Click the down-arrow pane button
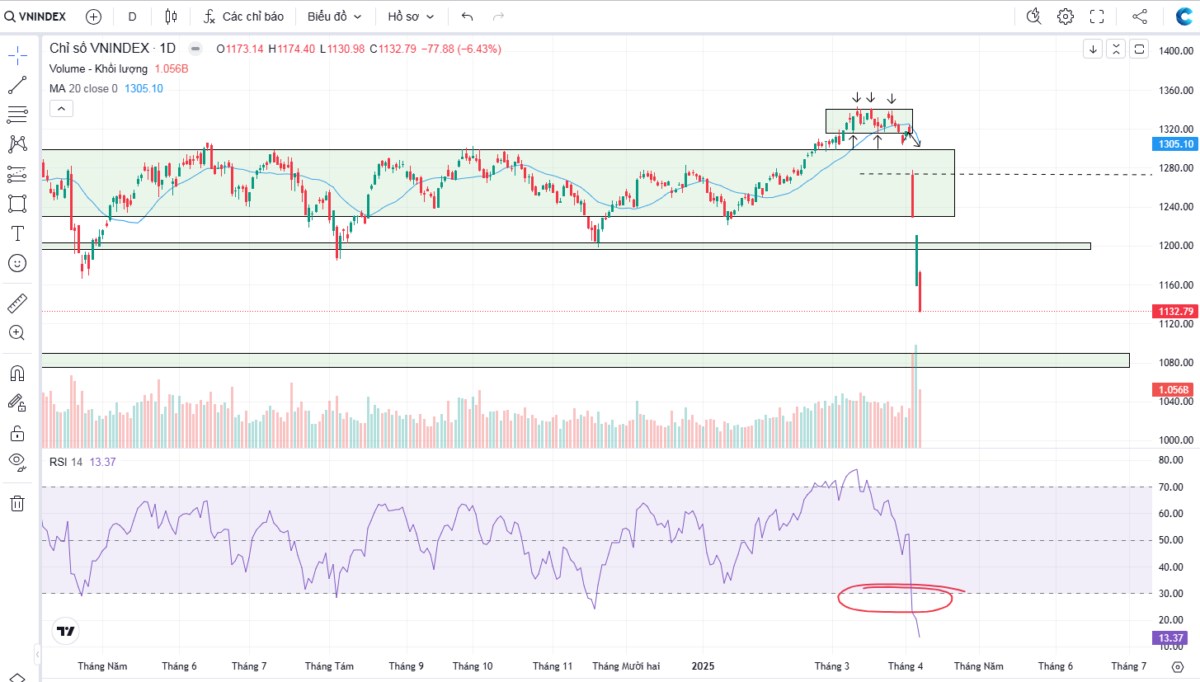The height and width of the screenshot is (682, 1200). point(1093,49)
